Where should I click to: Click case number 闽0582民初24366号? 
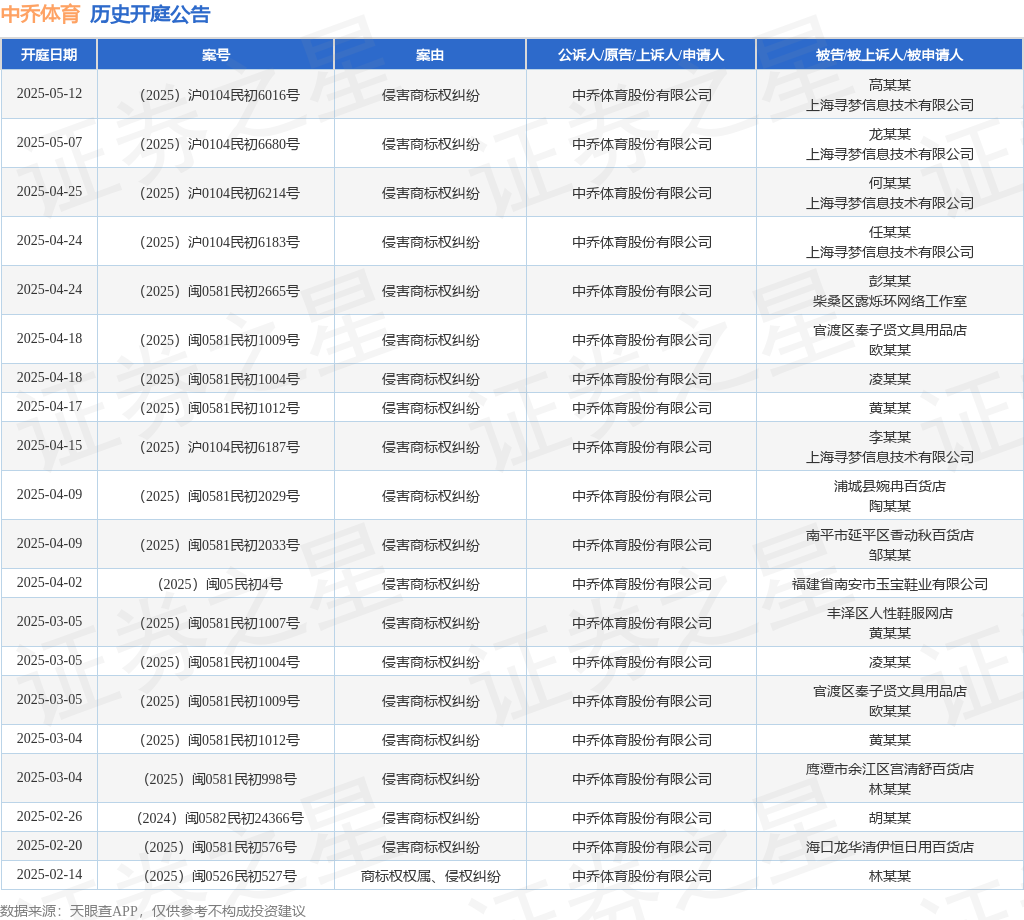219,818
